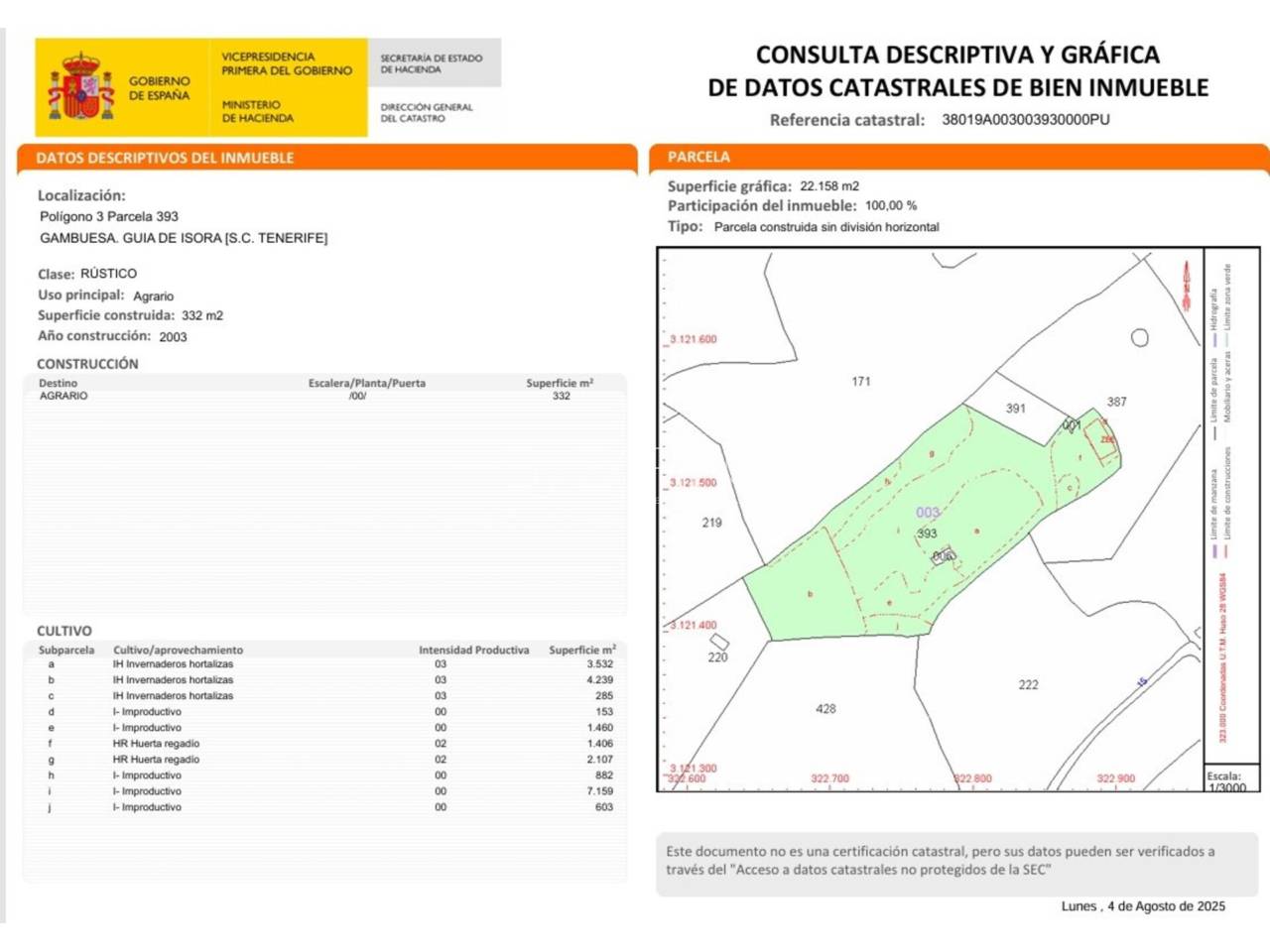
Task: Select parcel 428 on the map
Action: tap(825, 709)
